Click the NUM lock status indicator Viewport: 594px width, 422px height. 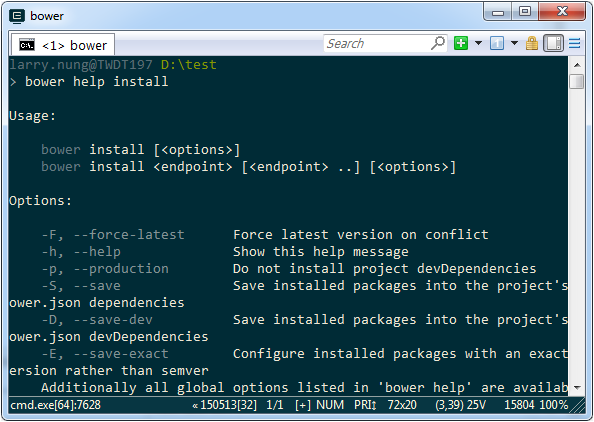tap(330, 405)
